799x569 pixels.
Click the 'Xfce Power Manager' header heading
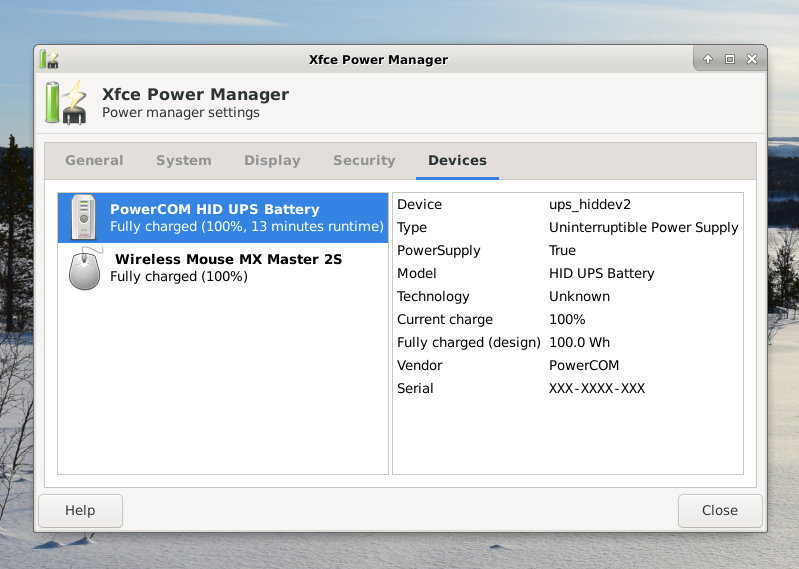196,94
